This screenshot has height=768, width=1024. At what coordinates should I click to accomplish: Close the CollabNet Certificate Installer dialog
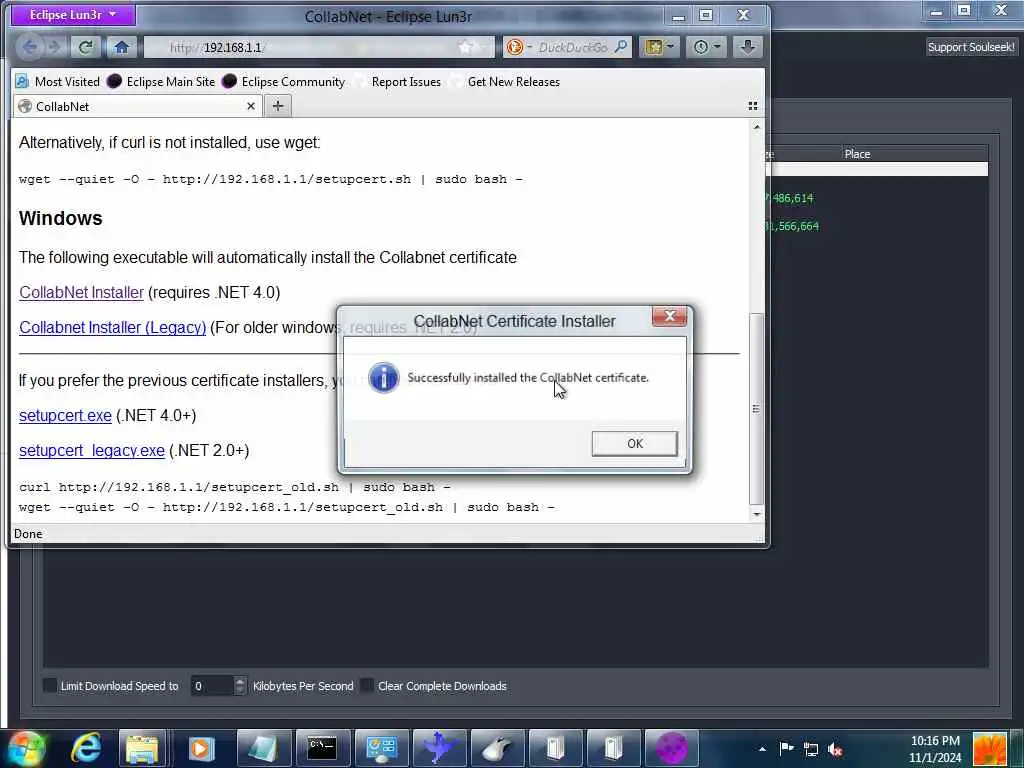(x=669, y=317)
